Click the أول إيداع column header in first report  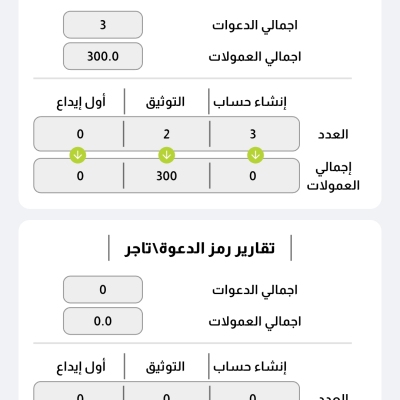pyautogui.click(x=81, y=101)
